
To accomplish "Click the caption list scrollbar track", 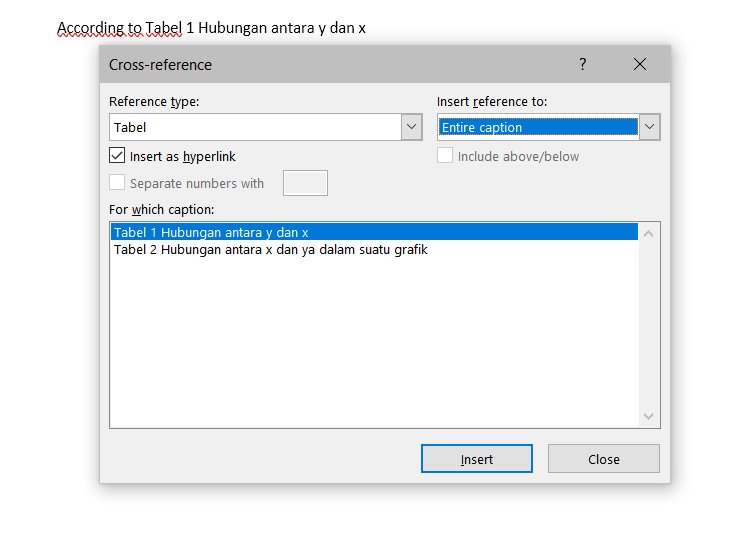I will 649,325.
